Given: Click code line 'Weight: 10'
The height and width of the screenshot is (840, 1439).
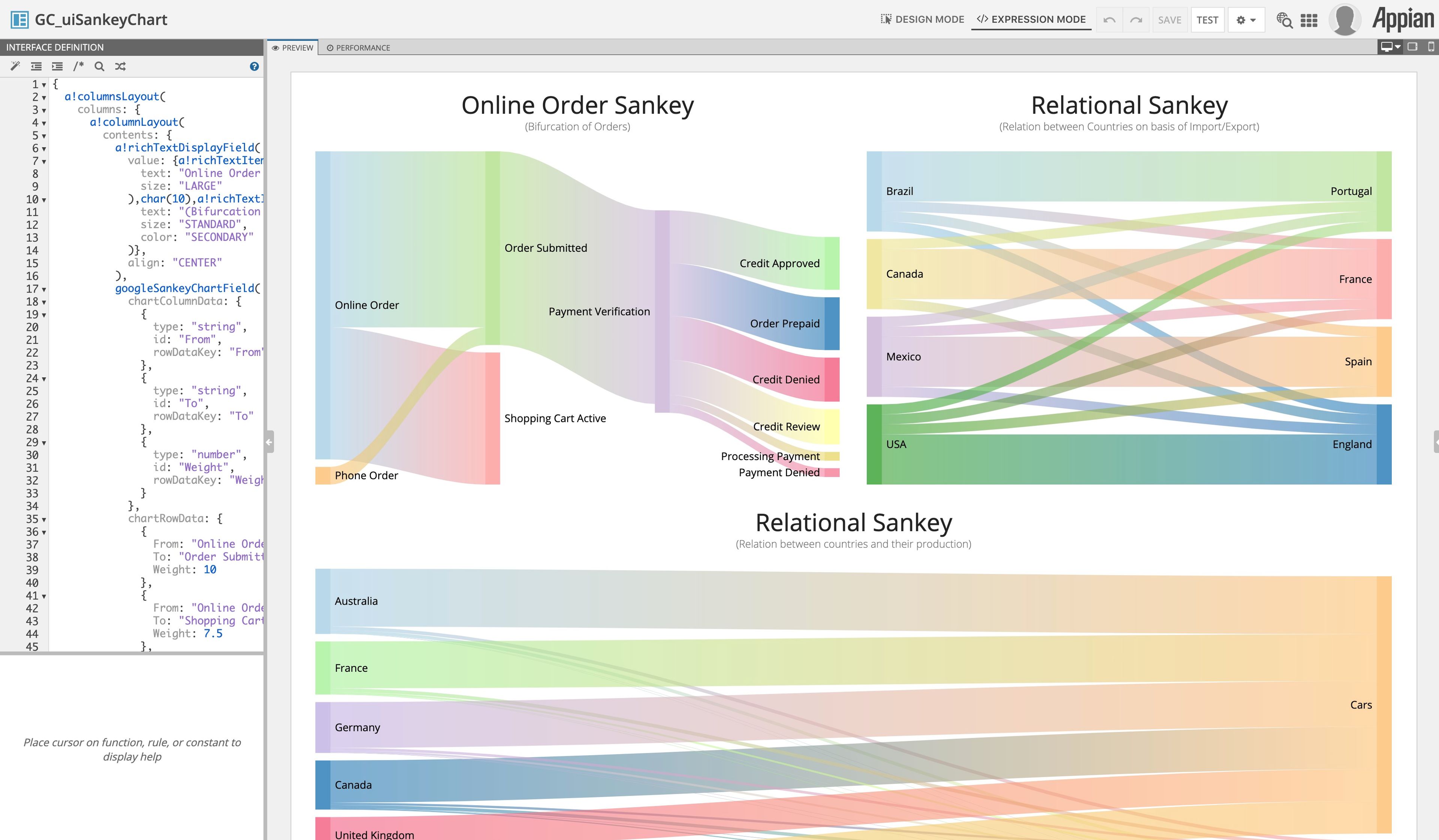Looking at the screenshot, I should (184, 569).
